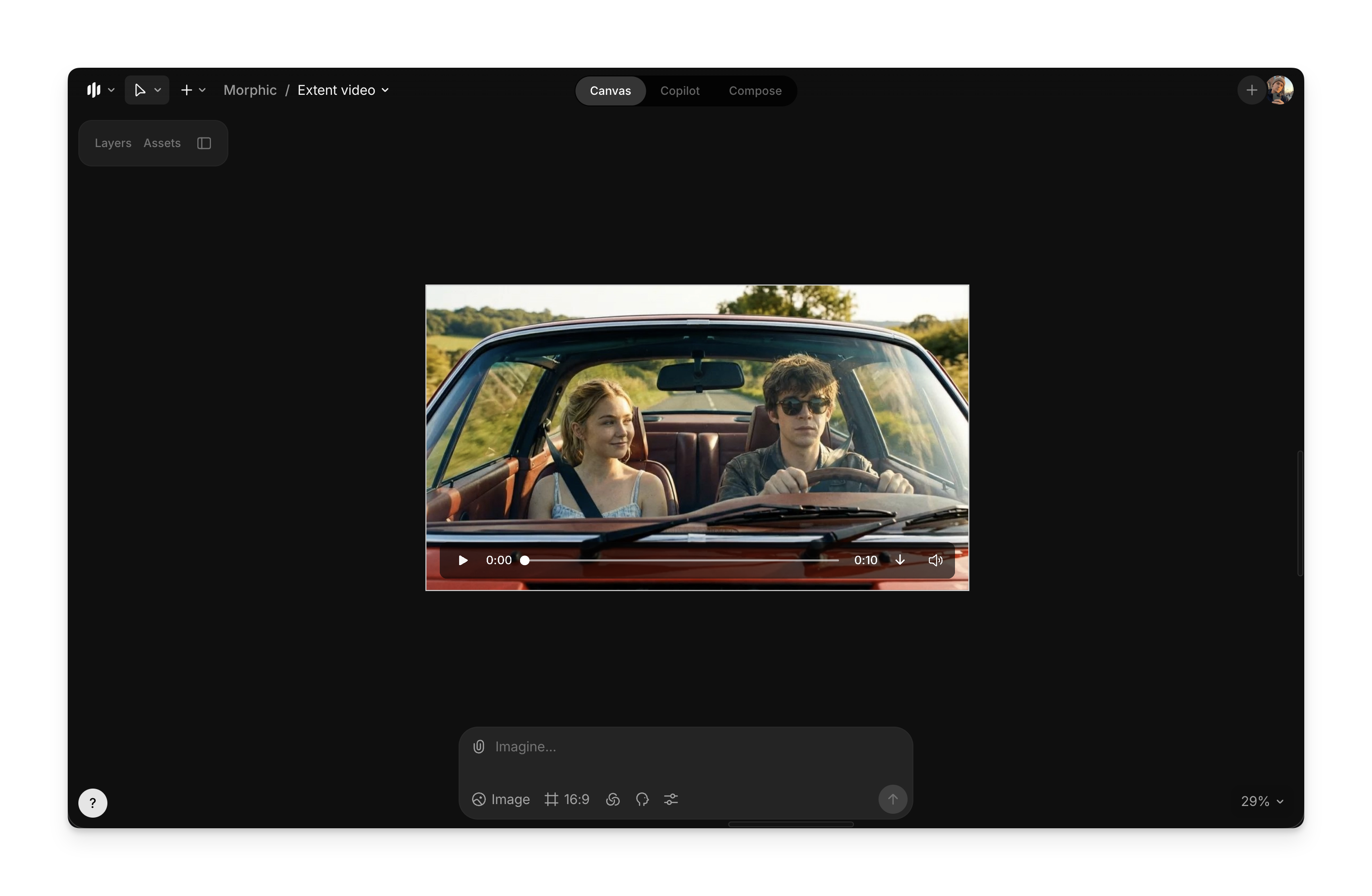Switch to the Compose tab
Image resolution: width=1372 pixels, height=896 pixels.
tap(755, 90)
